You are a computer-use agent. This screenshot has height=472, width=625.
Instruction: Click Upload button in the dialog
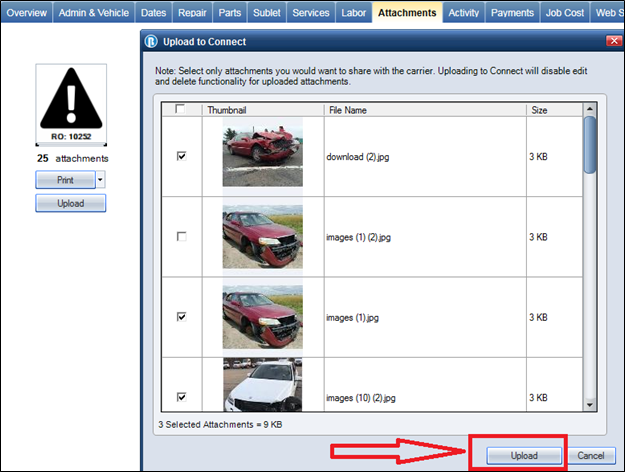coord(524,456)
